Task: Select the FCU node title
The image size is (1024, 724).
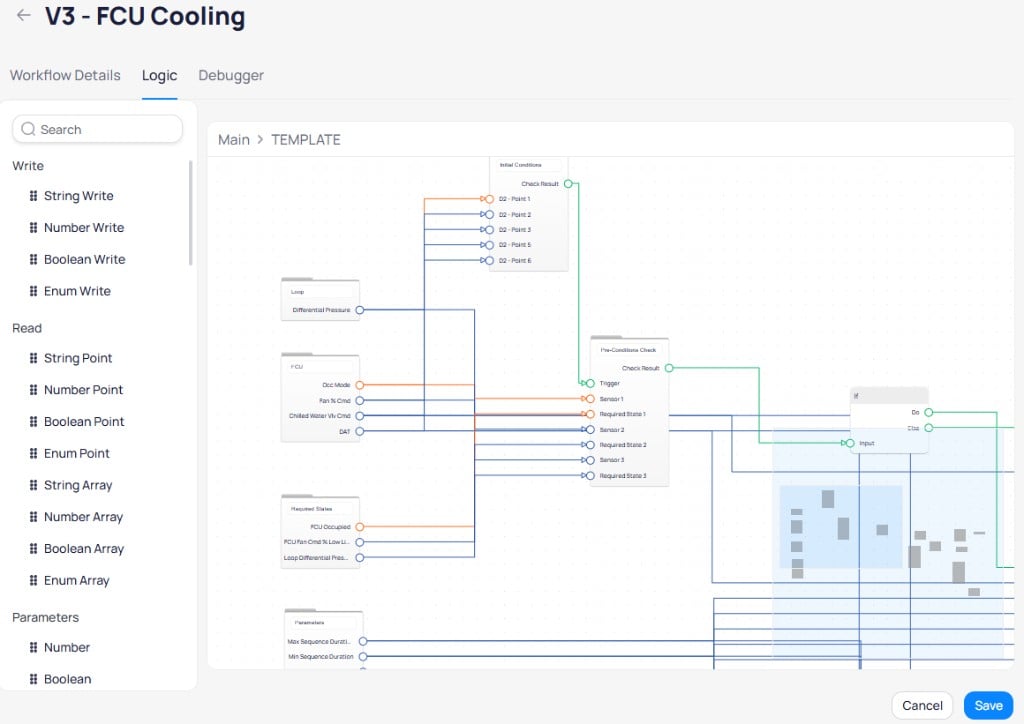Action: pyautogui.click(x=297, y=367)
